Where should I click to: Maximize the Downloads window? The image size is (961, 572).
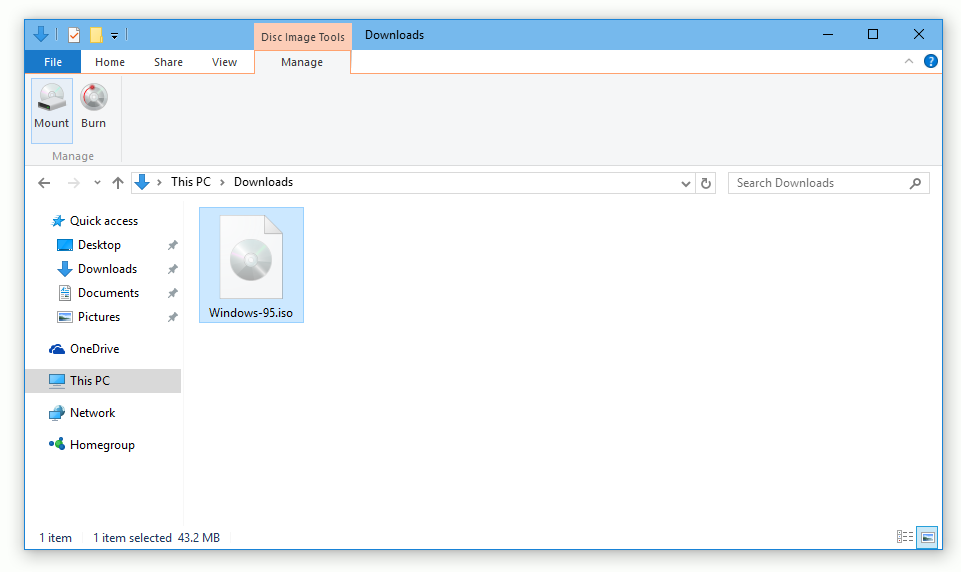pos(873,34)
